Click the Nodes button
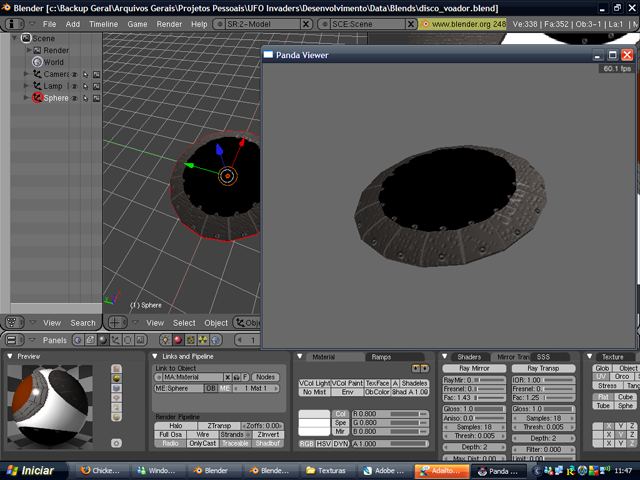This screenshot has height=480, width=640. tap(266, 377)
